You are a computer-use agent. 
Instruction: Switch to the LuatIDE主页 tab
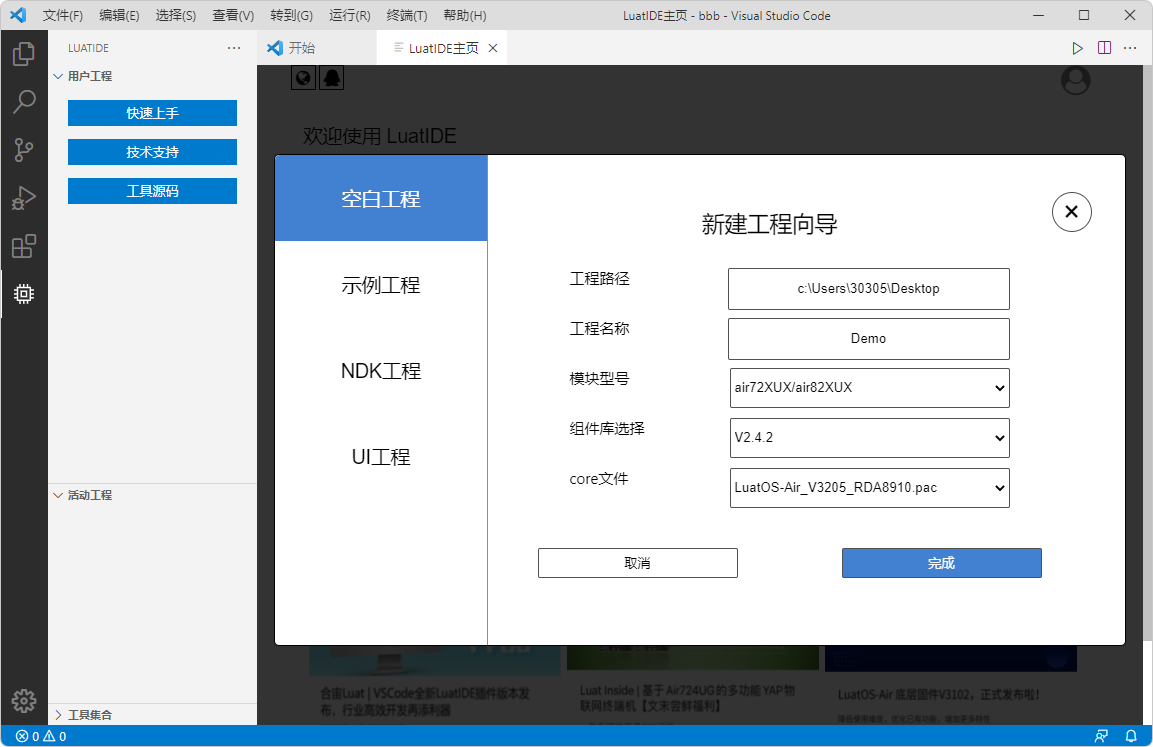pyautogui.click(x=443, y=48)
